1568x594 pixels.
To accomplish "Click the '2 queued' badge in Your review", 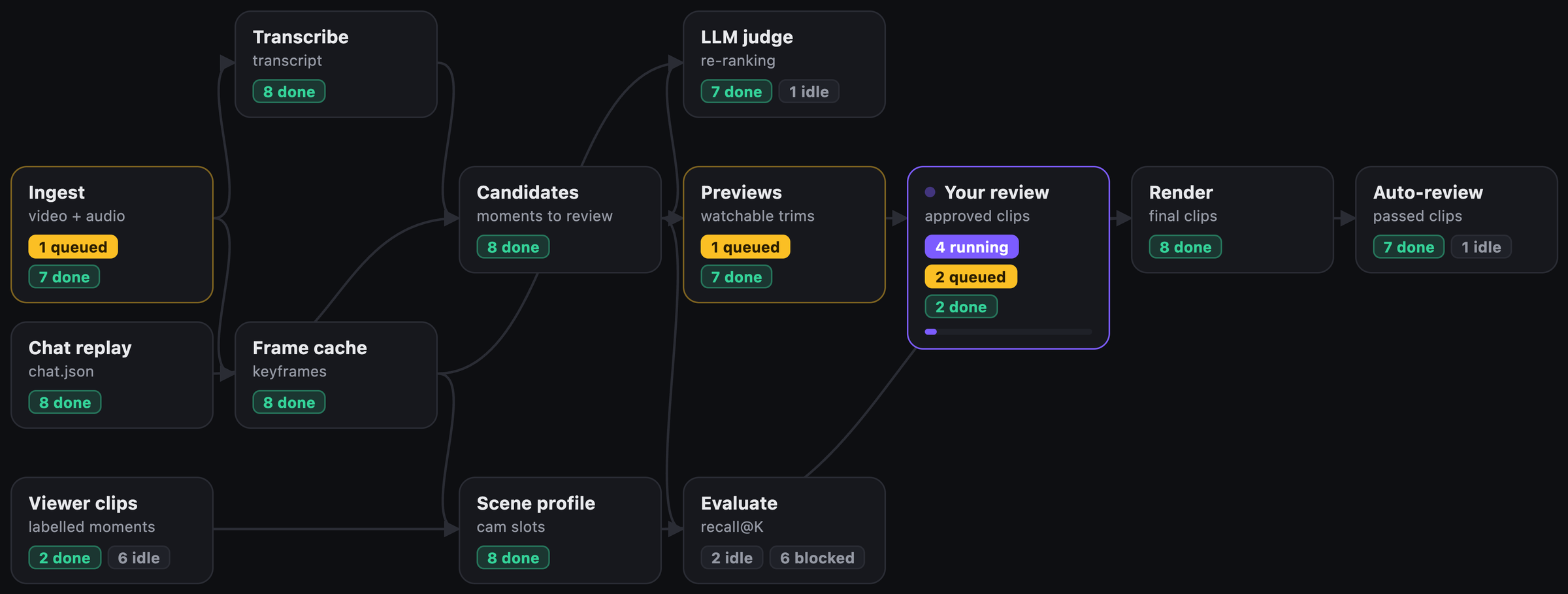I will click(x=971, y=277).
